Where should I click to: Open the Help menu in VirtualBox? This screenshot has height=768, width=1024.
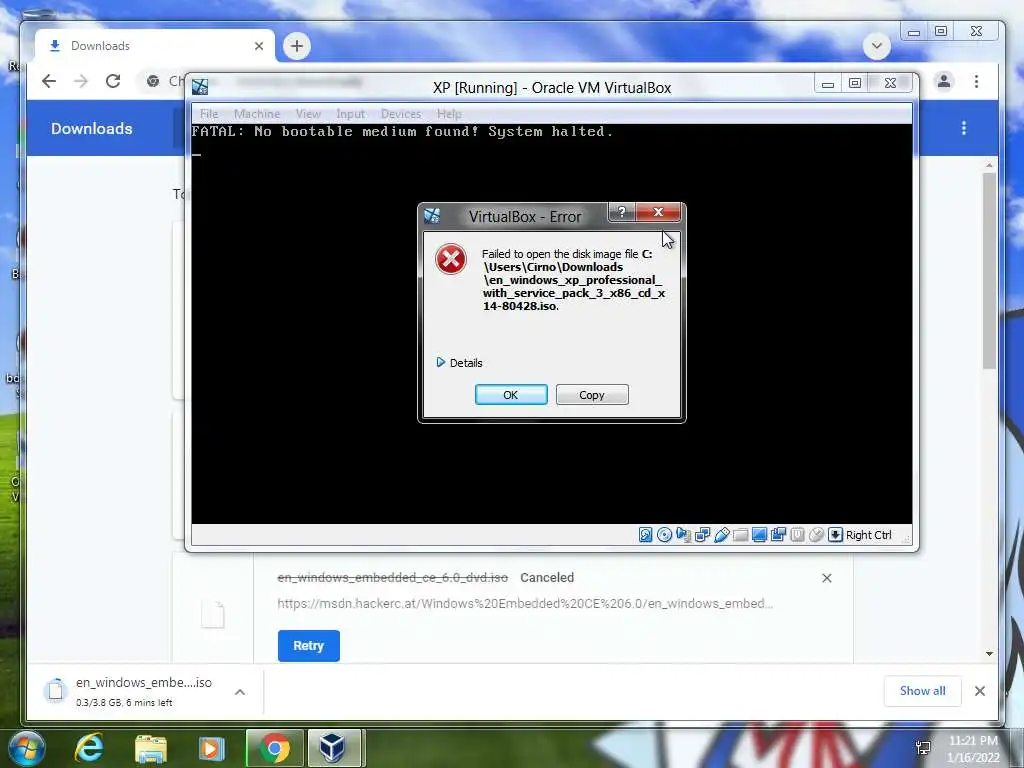point(449,114)
